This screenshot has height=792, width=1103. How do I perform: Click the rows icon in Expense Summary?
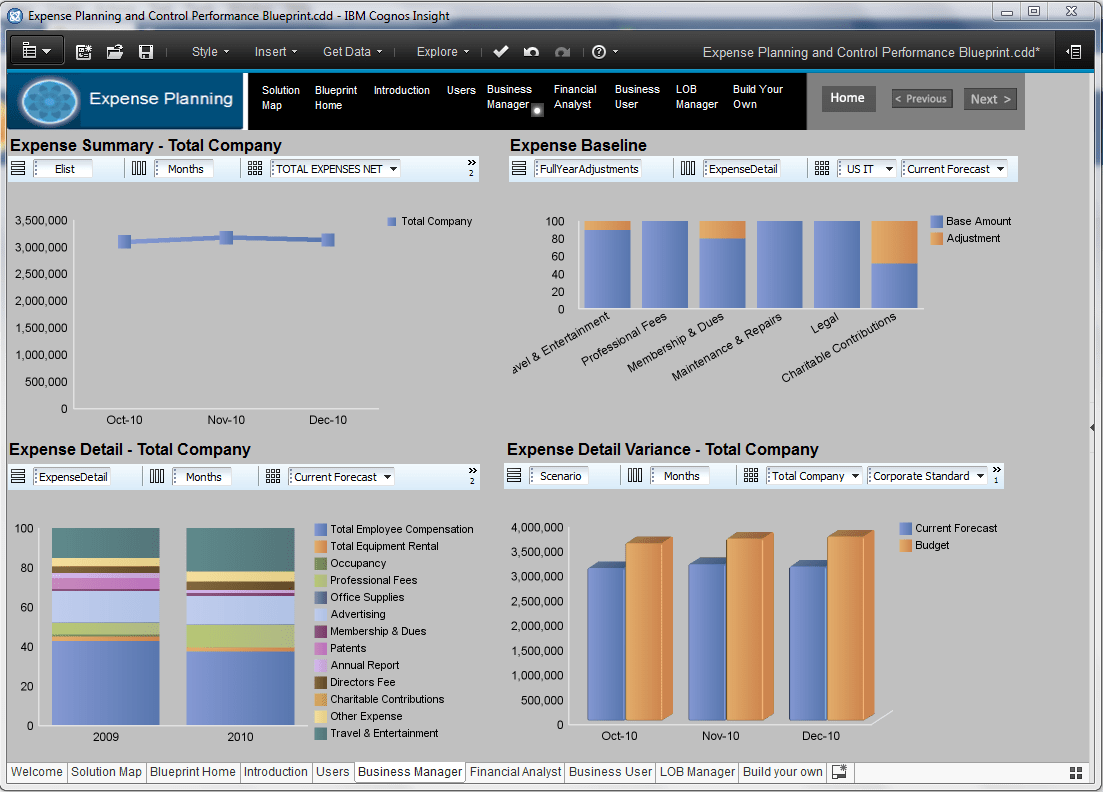click(18, 169)
